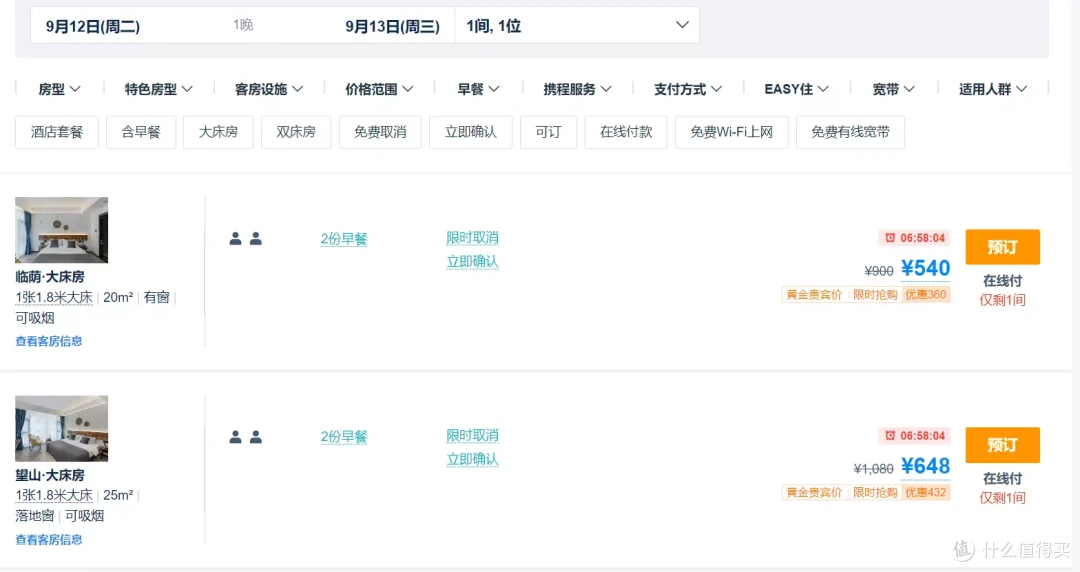Click 黄金贵宾价 tag on the ¥648 room

(814, 493)
